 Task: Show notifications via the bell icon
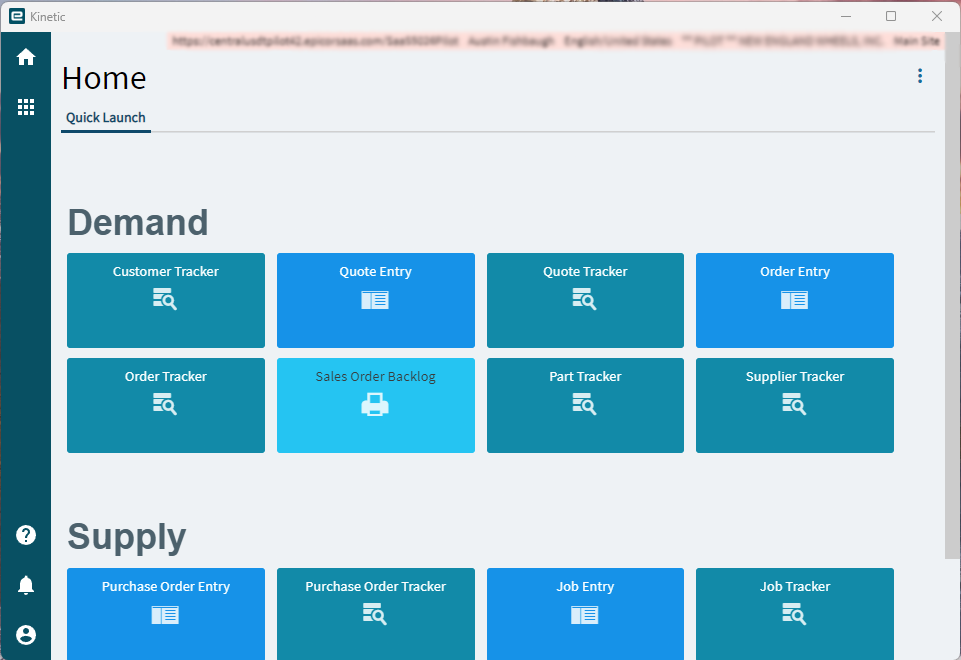pos(26,585)
